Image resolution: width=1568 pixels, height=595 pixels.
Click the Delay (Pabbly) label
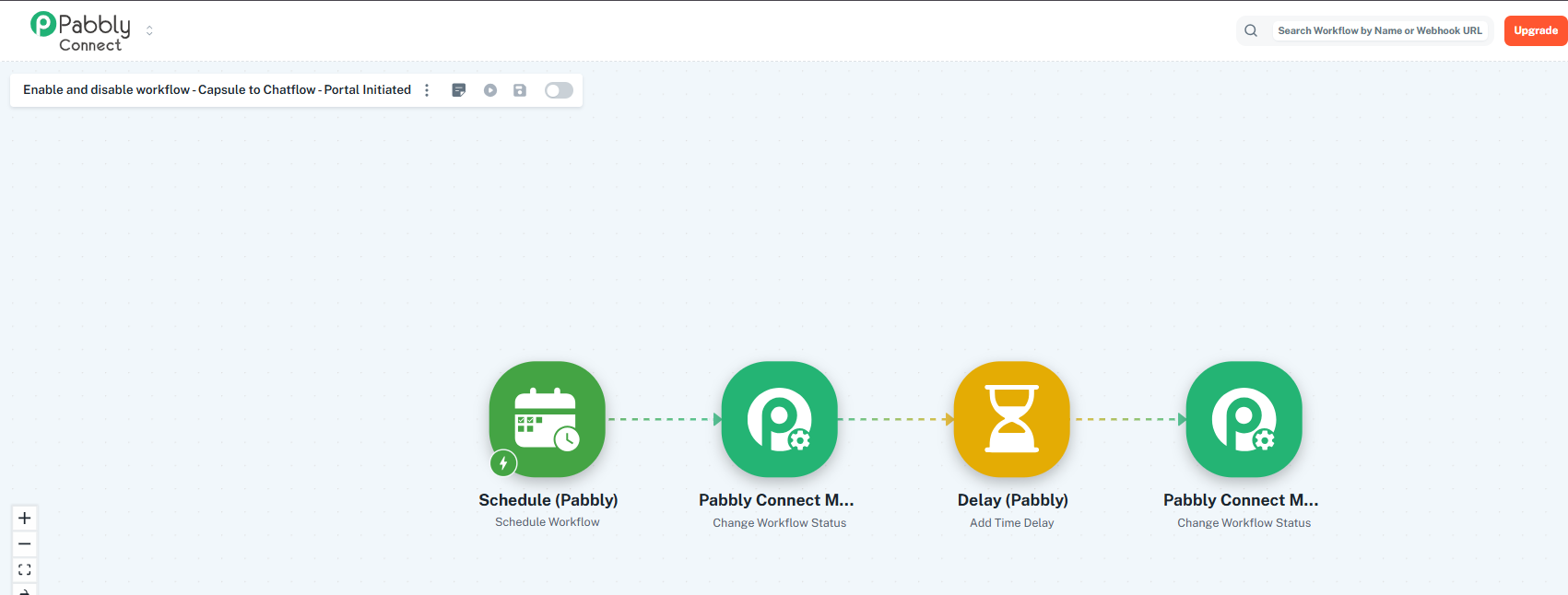1013,500
